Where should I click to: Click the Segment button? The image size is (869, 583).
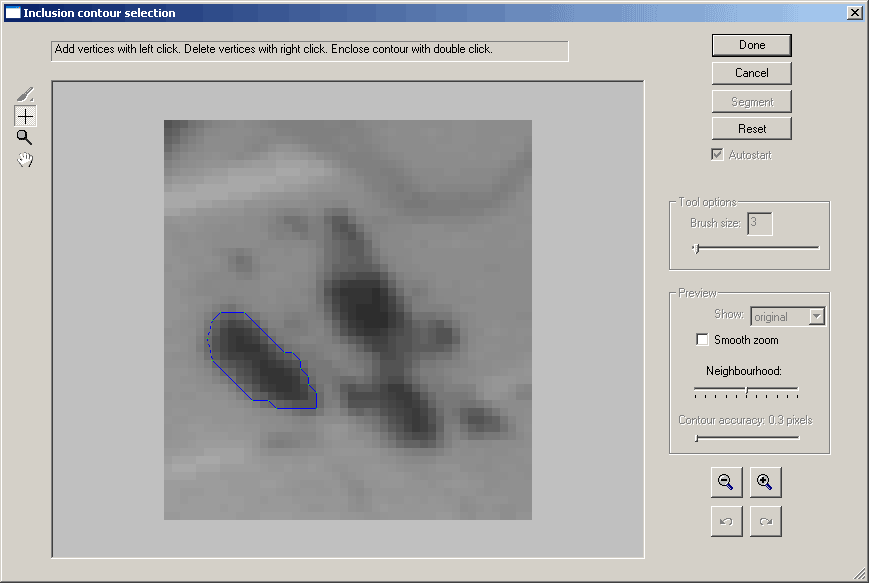(752, 101)
